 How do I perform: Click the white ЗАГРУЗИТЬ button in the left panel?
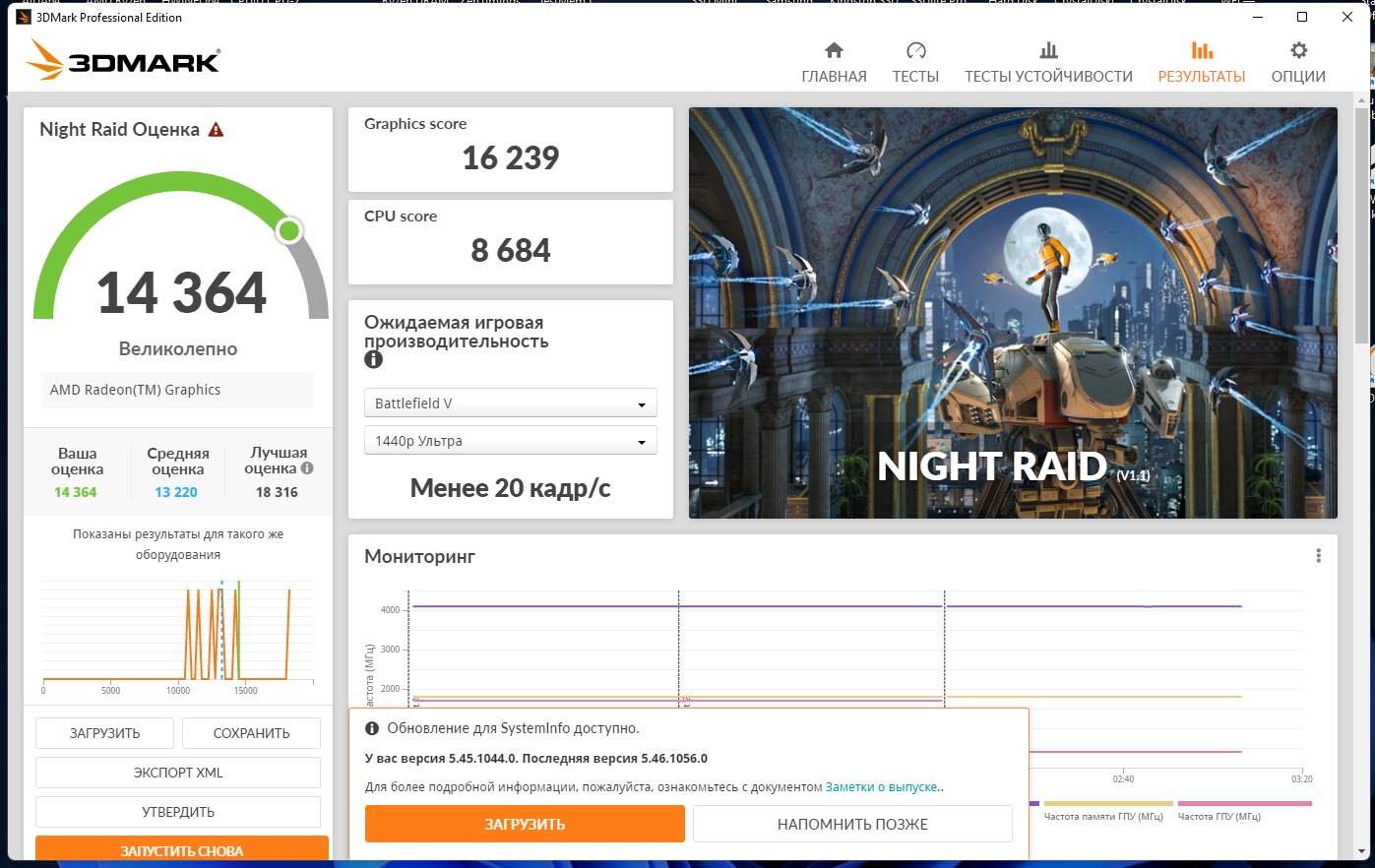coord(105,733)
